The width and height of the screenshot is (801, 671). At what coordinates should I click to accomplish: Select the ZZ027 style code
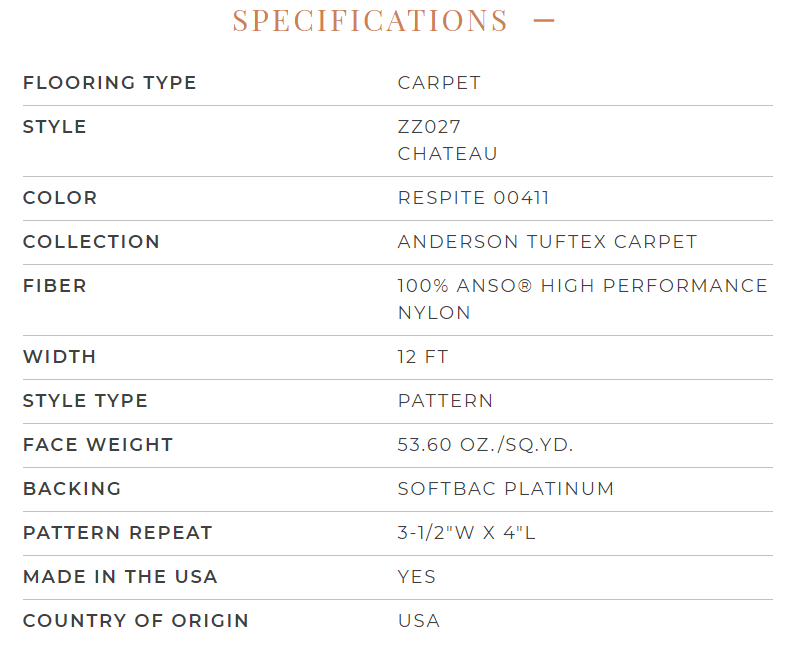tap(429, 127)
